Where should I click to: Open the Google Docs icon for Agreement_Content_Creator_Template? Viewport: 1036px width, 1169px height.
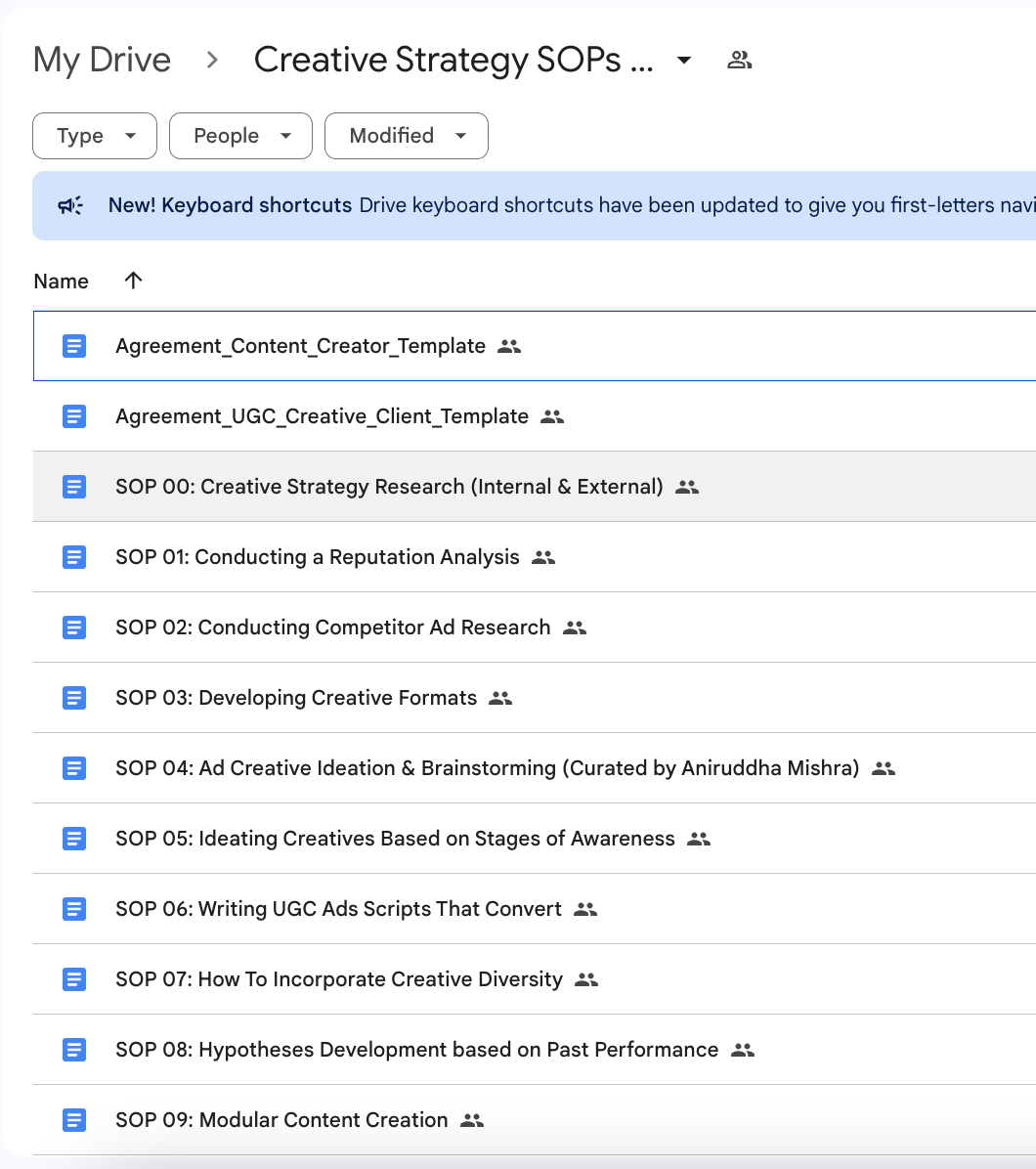click(x=74, y=346)
